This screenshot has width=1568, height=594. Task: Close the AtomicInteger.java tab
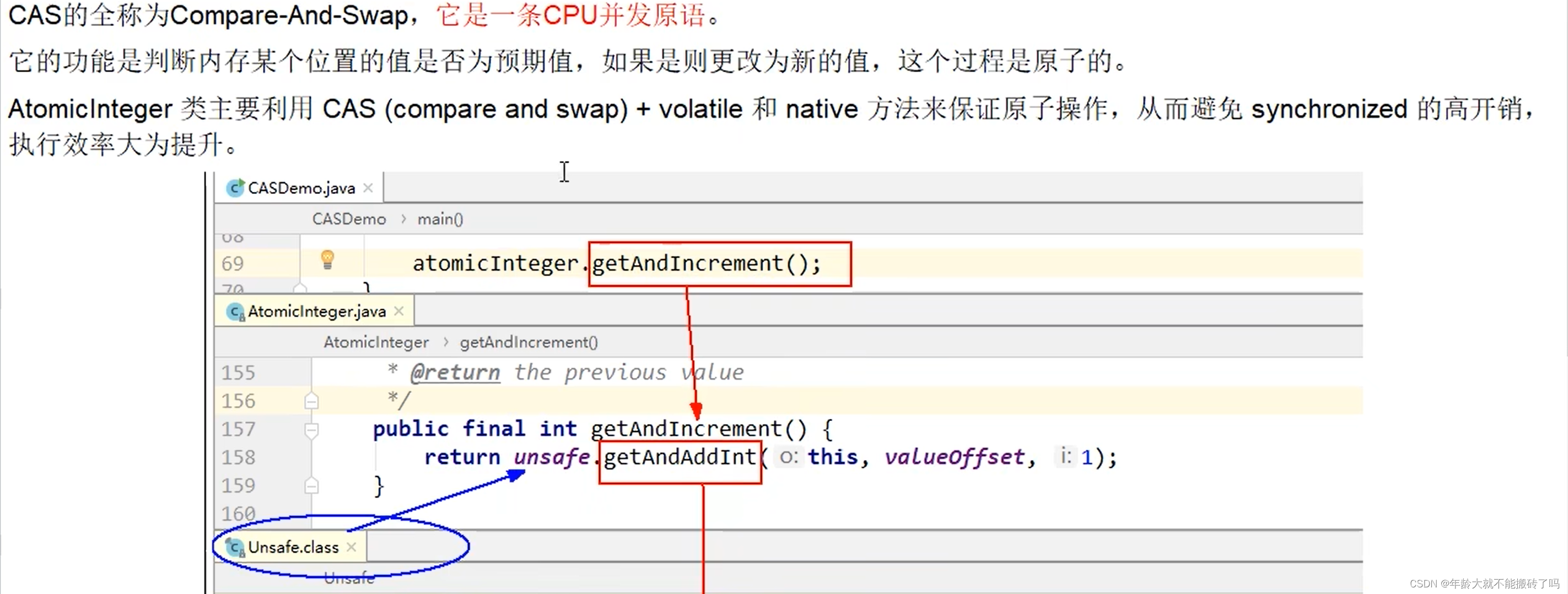(398, 311)
